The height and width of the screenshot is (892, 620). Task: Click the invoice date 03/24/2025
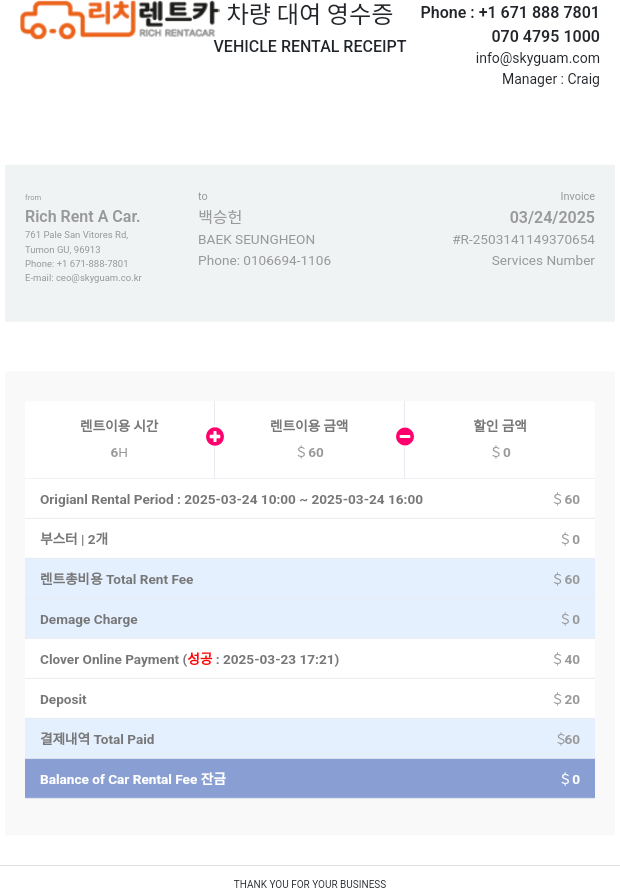552,218
